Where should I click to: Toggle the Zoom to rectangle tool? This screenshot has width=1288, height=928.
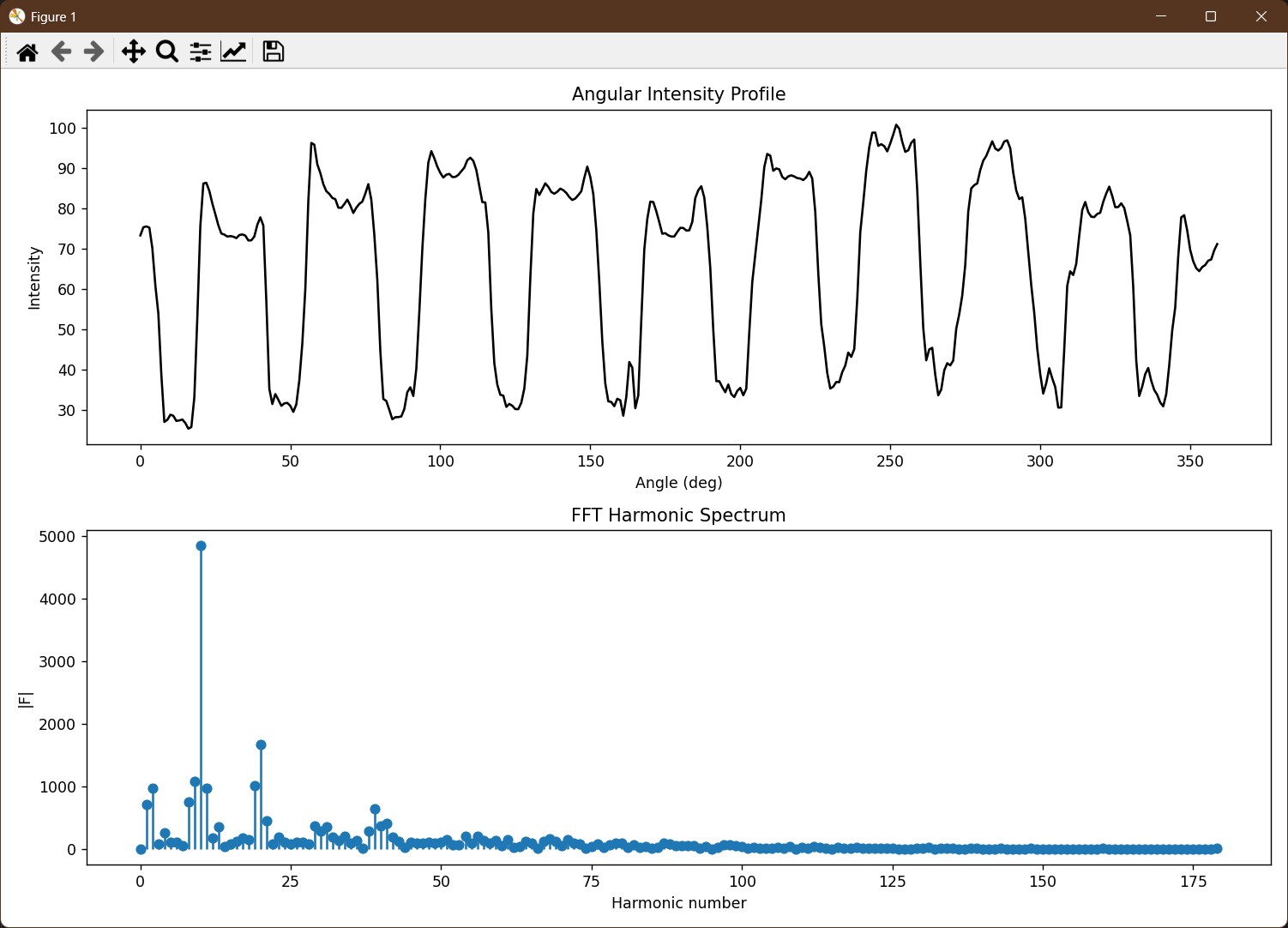(167, 52)
